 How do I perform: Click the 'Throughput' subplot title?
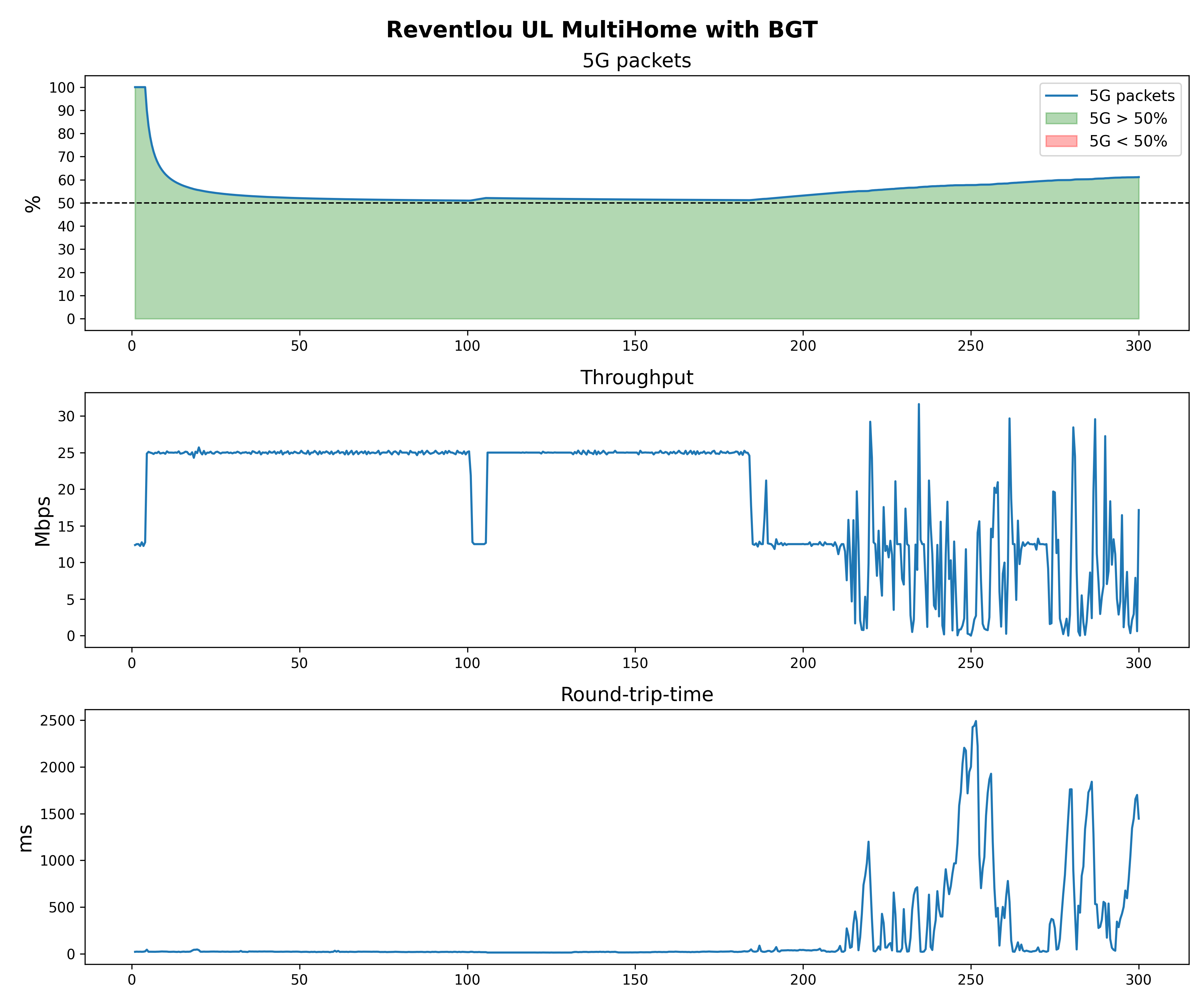tap(636, 378)
